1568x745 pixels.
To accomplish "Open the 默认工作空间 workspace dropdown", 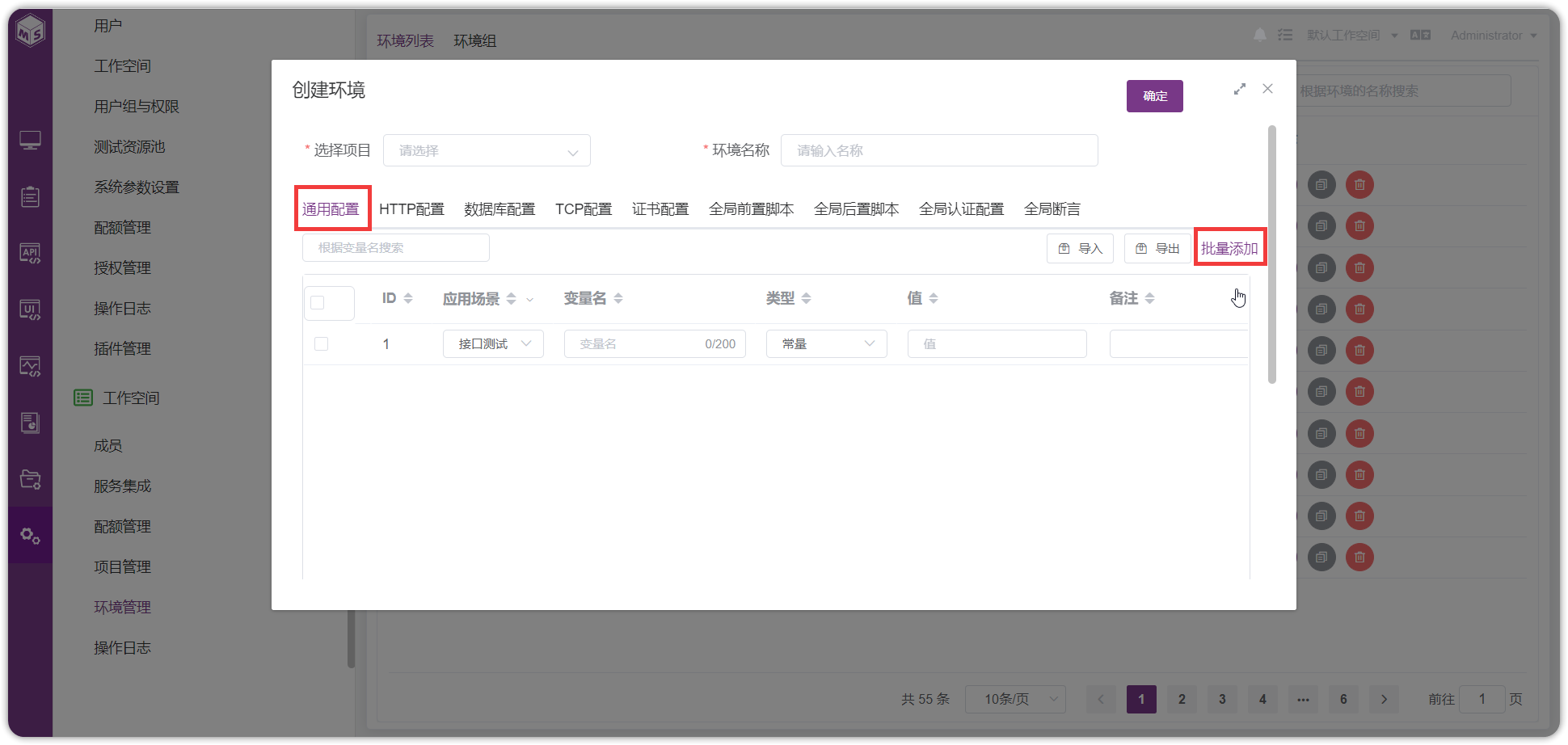I will click(1352, 36).
